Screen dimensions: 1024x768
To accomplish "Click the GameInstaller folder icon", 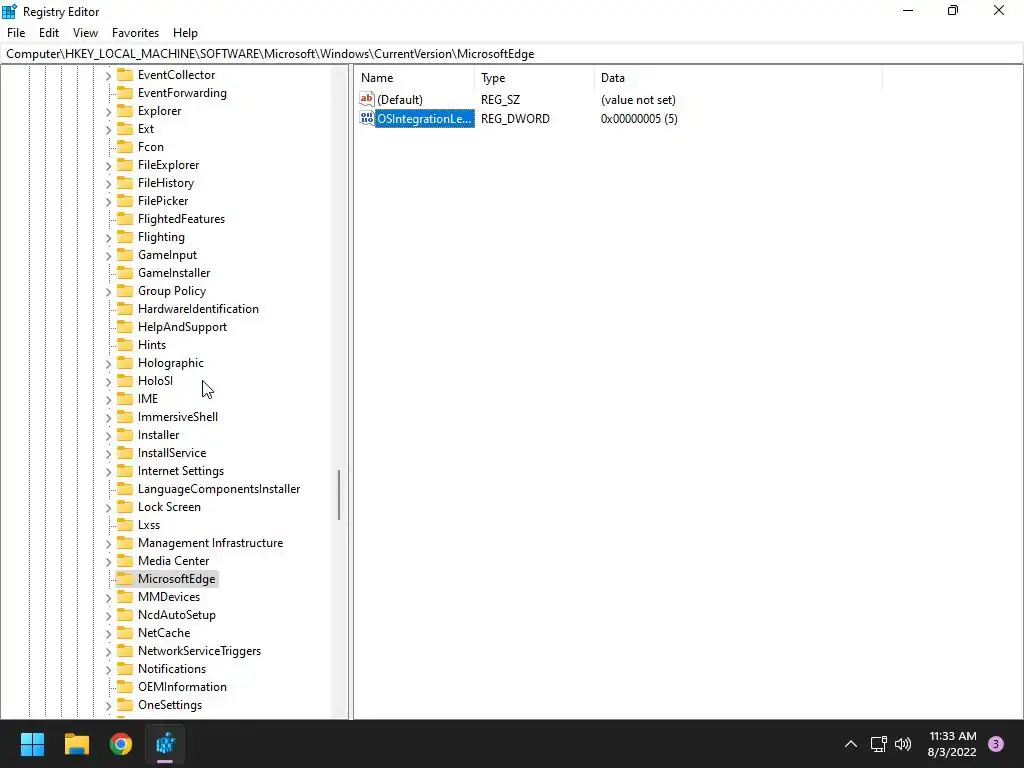I will [x=125, y=273].
